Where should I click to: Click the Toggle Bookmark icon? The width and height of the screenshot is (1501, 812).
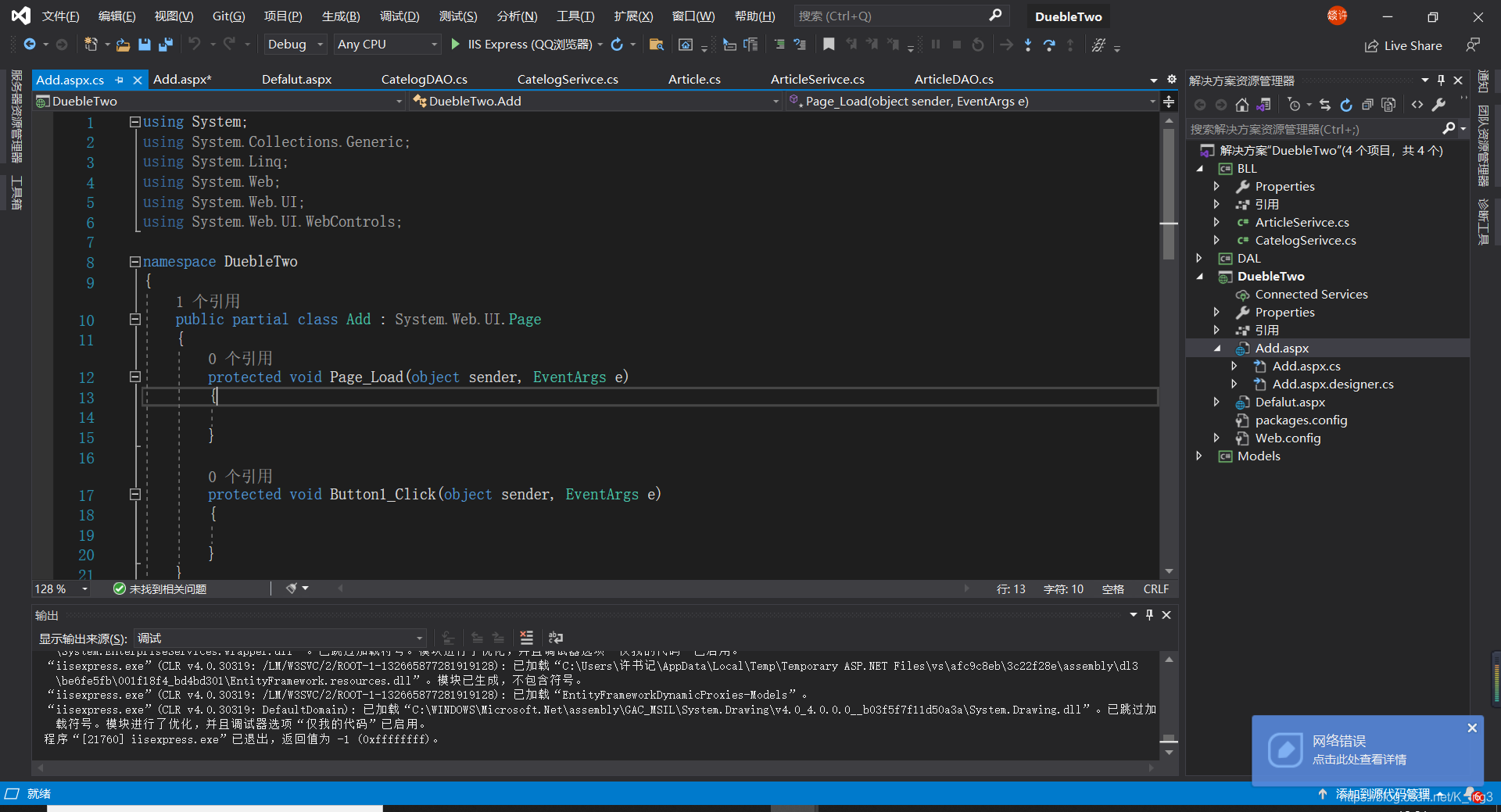tap(829, 45)
